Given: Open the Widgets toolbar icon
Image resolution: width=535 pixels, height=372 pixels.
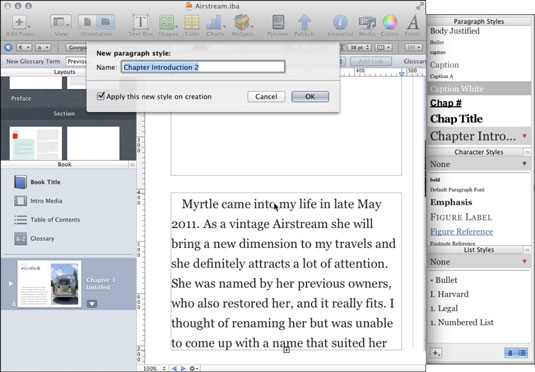Looking at the screenshot, I should (x=243, y=22).
